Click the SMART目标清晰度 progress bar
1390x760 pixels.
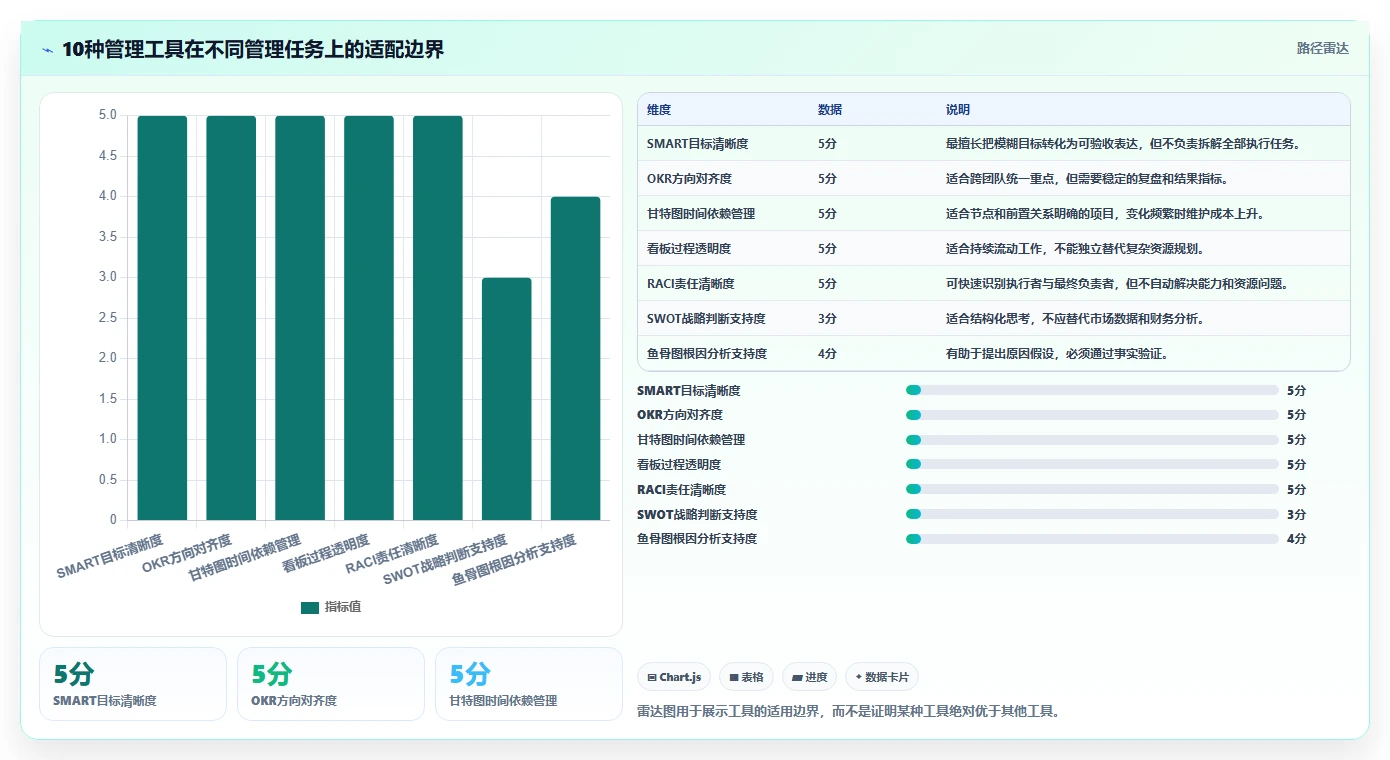pyautogui.click(x=1092, y=390)
